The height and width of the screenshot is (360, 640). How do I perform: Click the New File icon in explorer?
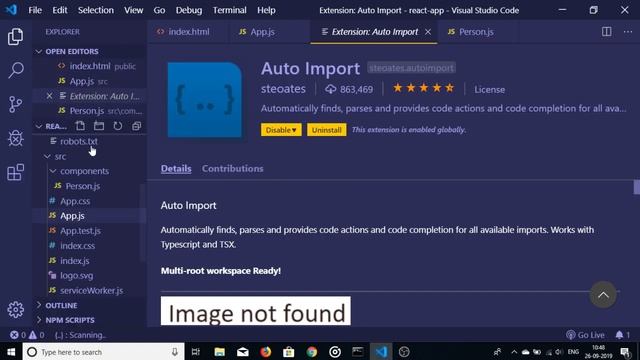pos(80,126)
